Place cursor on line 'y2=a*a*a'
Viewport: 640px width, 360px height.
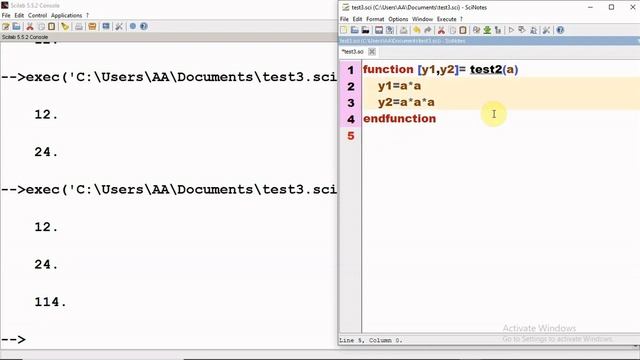point(406,102)
